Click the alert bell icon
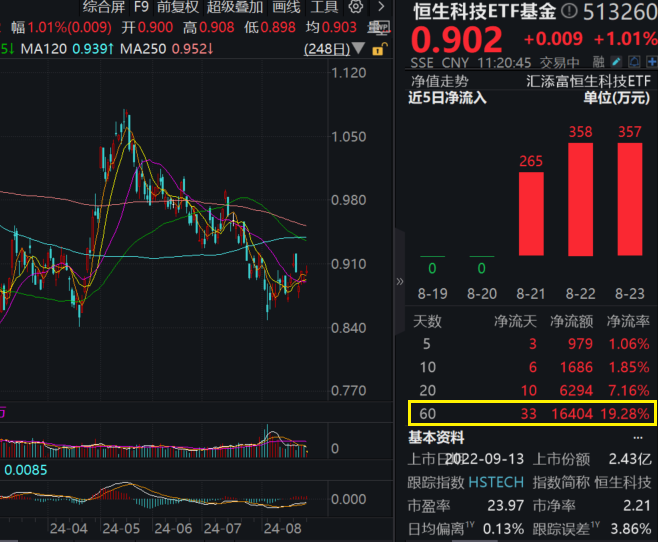 (x=634, y=62)
